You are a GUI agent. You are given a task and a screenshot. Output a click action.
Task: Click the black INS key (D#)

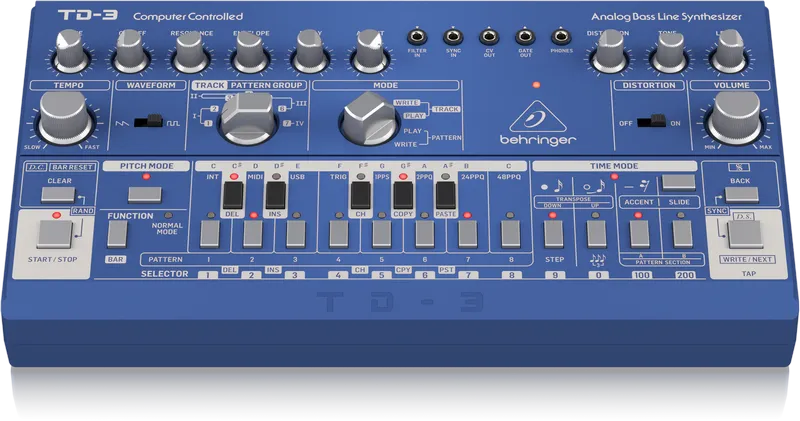[276, 195]
